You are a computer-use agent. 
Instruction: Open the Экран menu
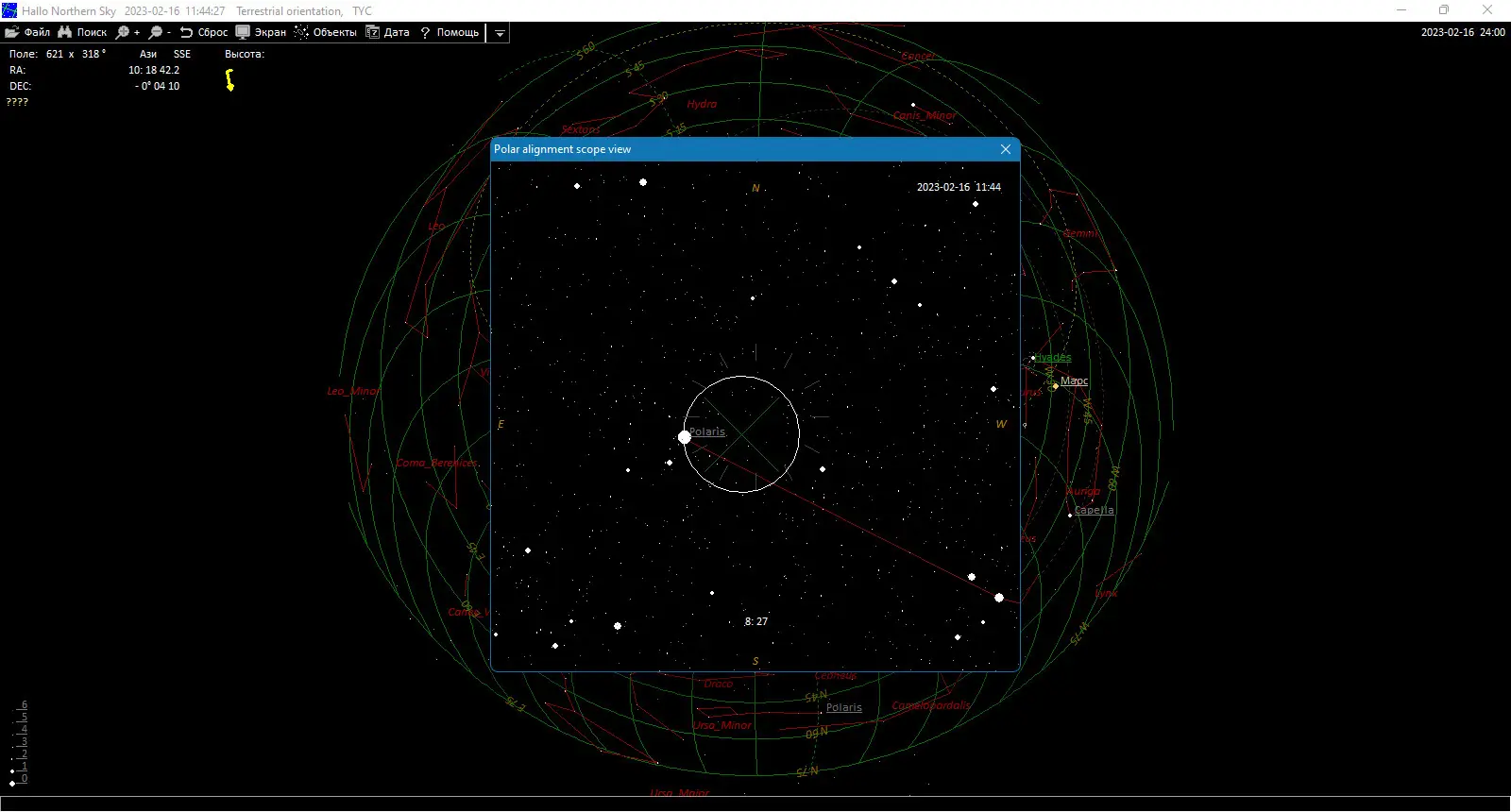(x=261, y=32)
